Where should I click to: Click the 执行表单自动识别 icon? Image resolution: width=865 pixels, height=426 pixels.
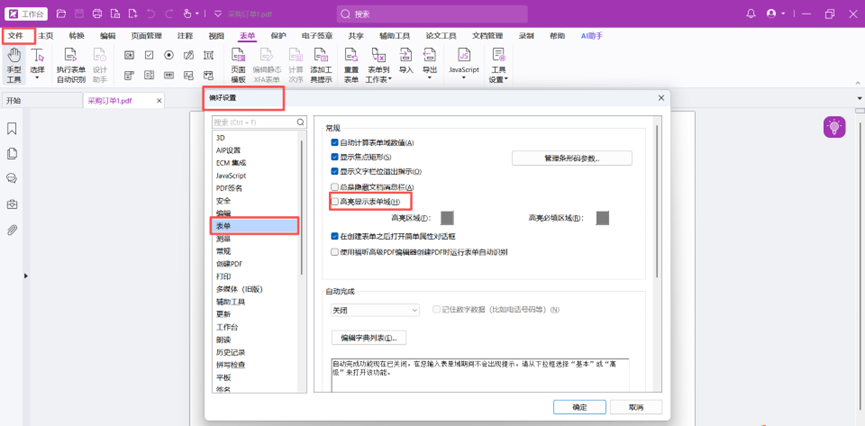(x=71, y=65)
